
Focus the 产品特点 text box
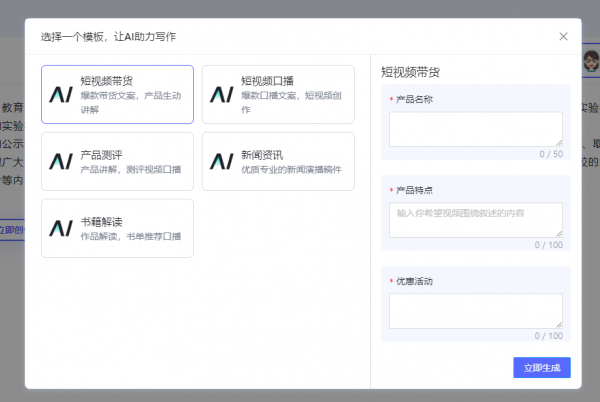tap(476, 220)
